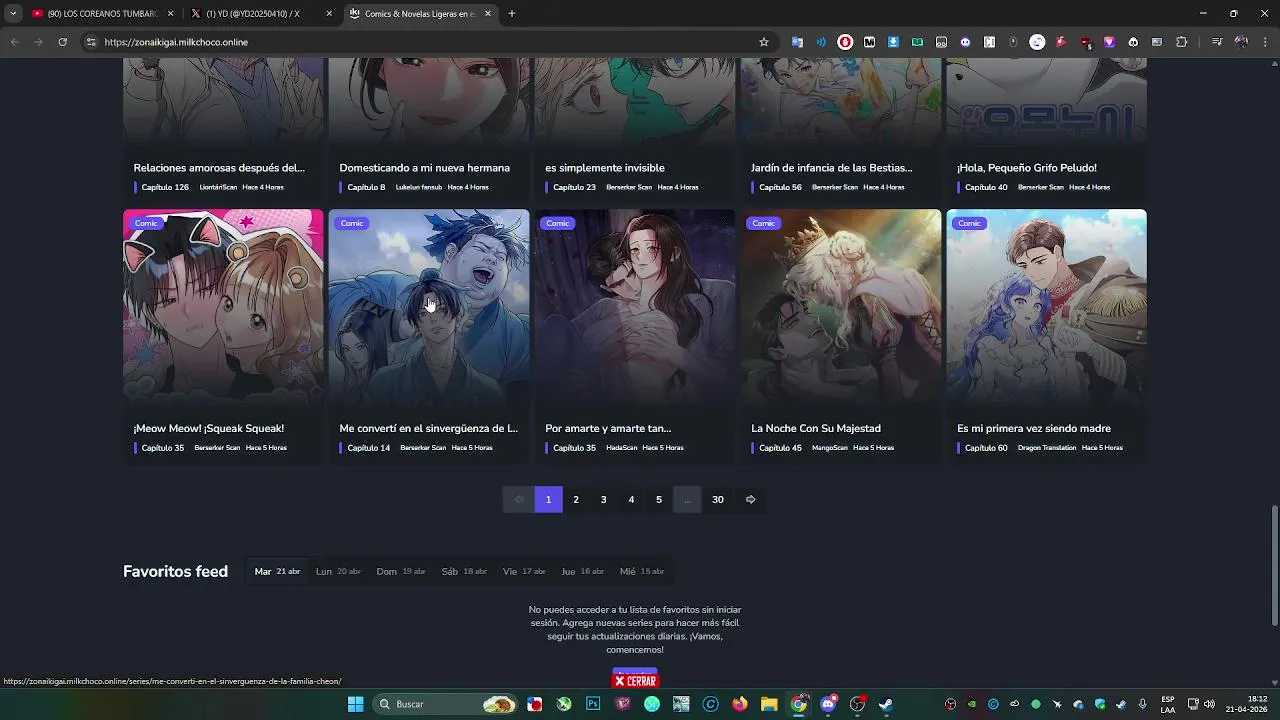Click the microphone icon in the system tray
Image resolution: width=1280 pixels, height=720 pixels.
click(x=1143, y=704)
